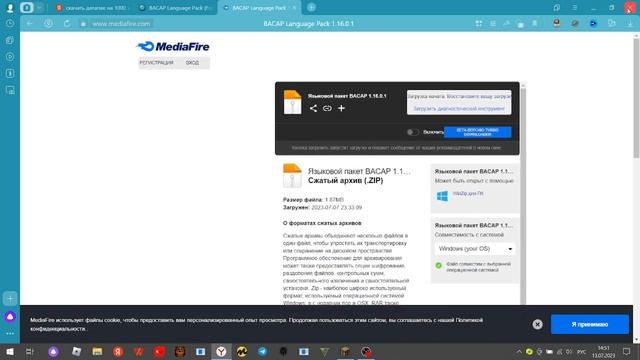Open the Yandex Browser taskbar icon
Screen dimensions: 640x360
point(221,351)
